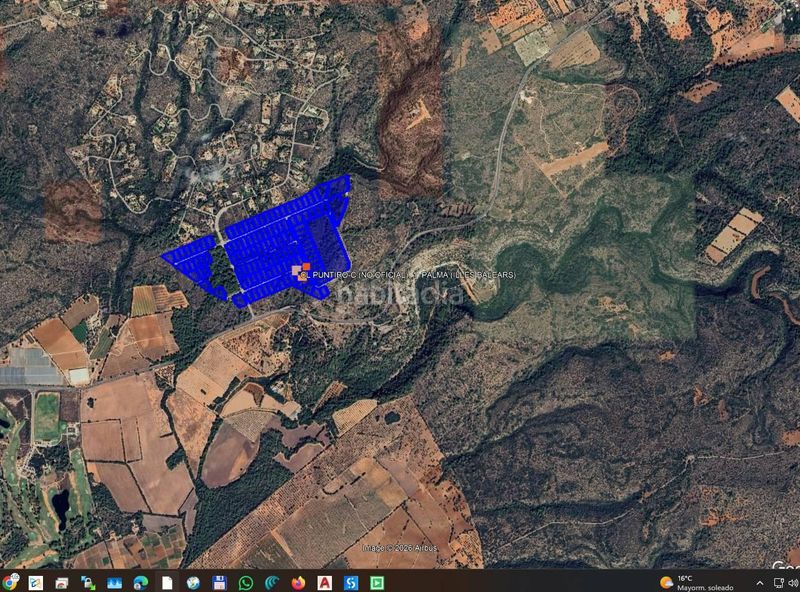Open network status tray icon
Image resolution: width=800 pixels, height=592 pixels.
(x=779, y=583)
